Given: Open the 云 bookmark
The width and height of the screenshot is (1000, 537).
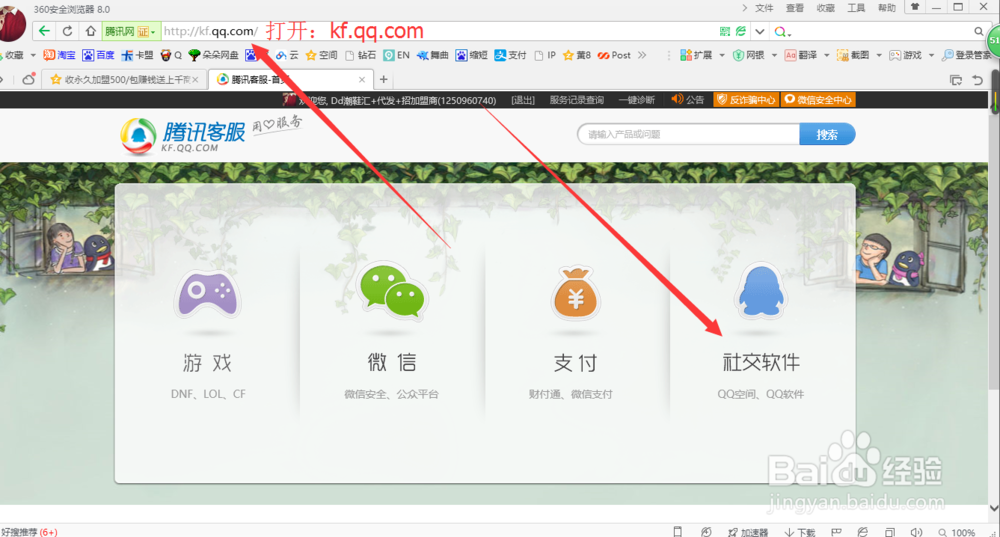Looking at the screenshot, I should coord(287,55).
